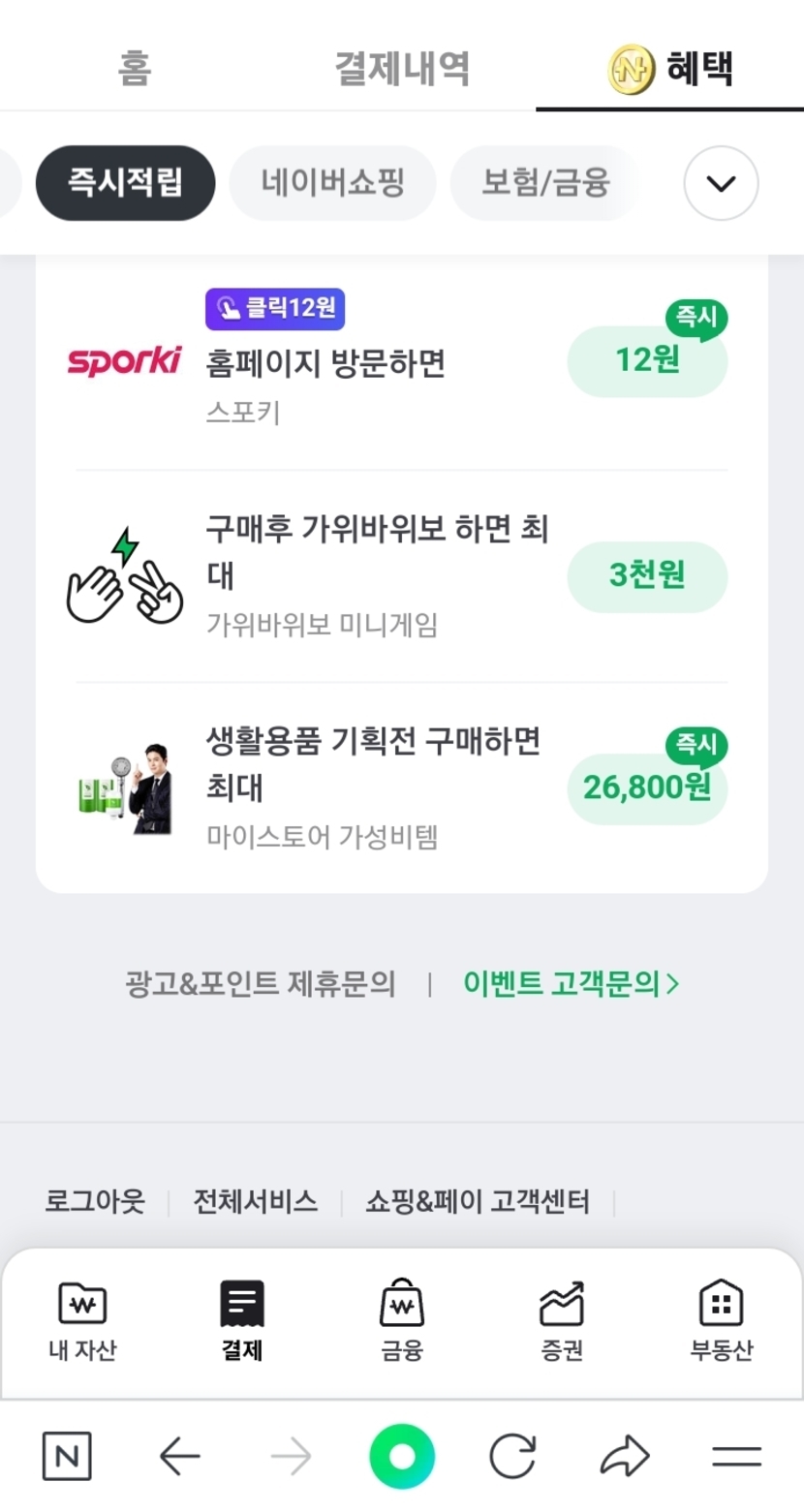Tap the Naver N home icon
Screen dimensions: 804x1512
click(67, 1456)
